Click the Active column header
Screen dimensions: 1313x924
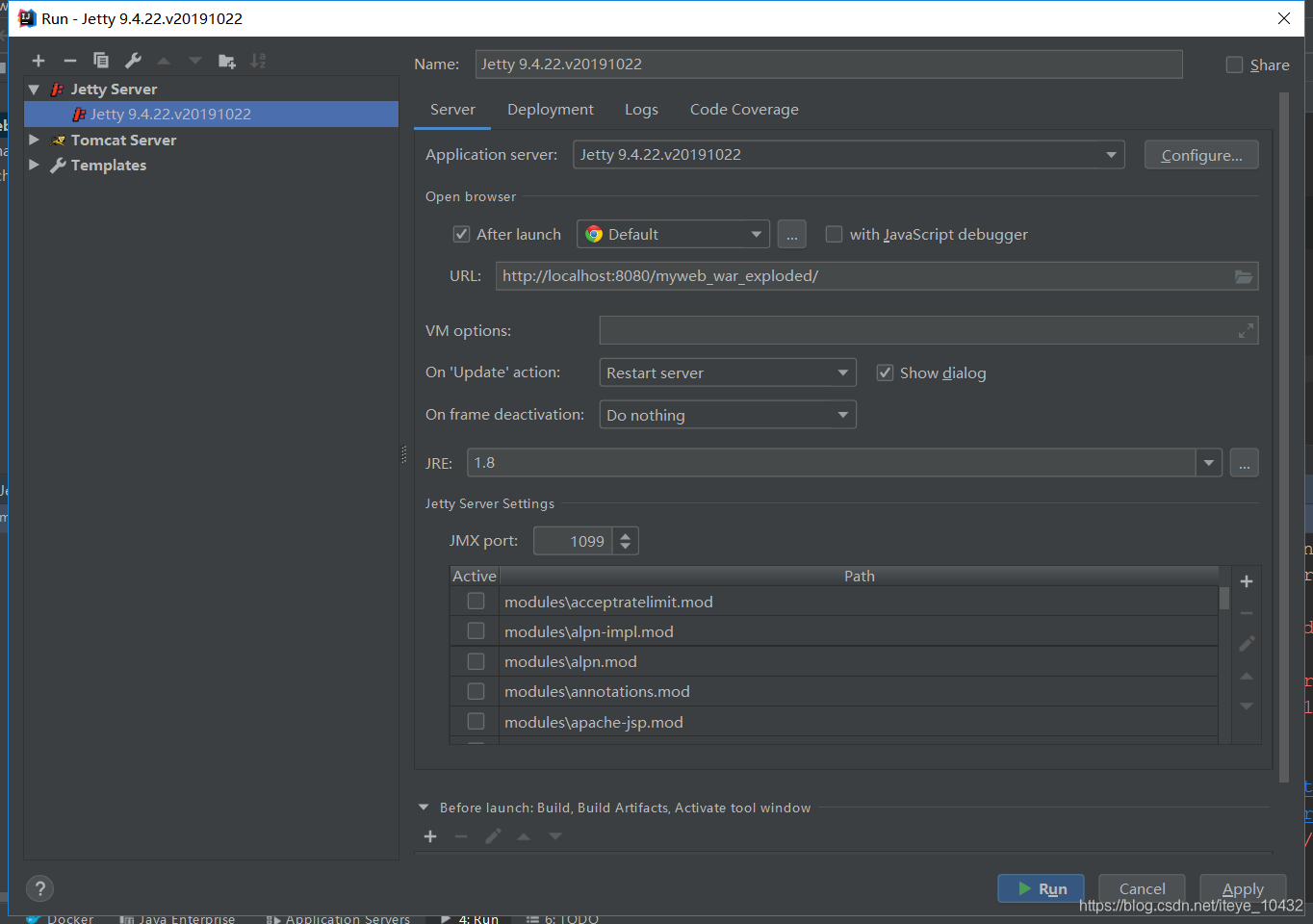[475, 576]
